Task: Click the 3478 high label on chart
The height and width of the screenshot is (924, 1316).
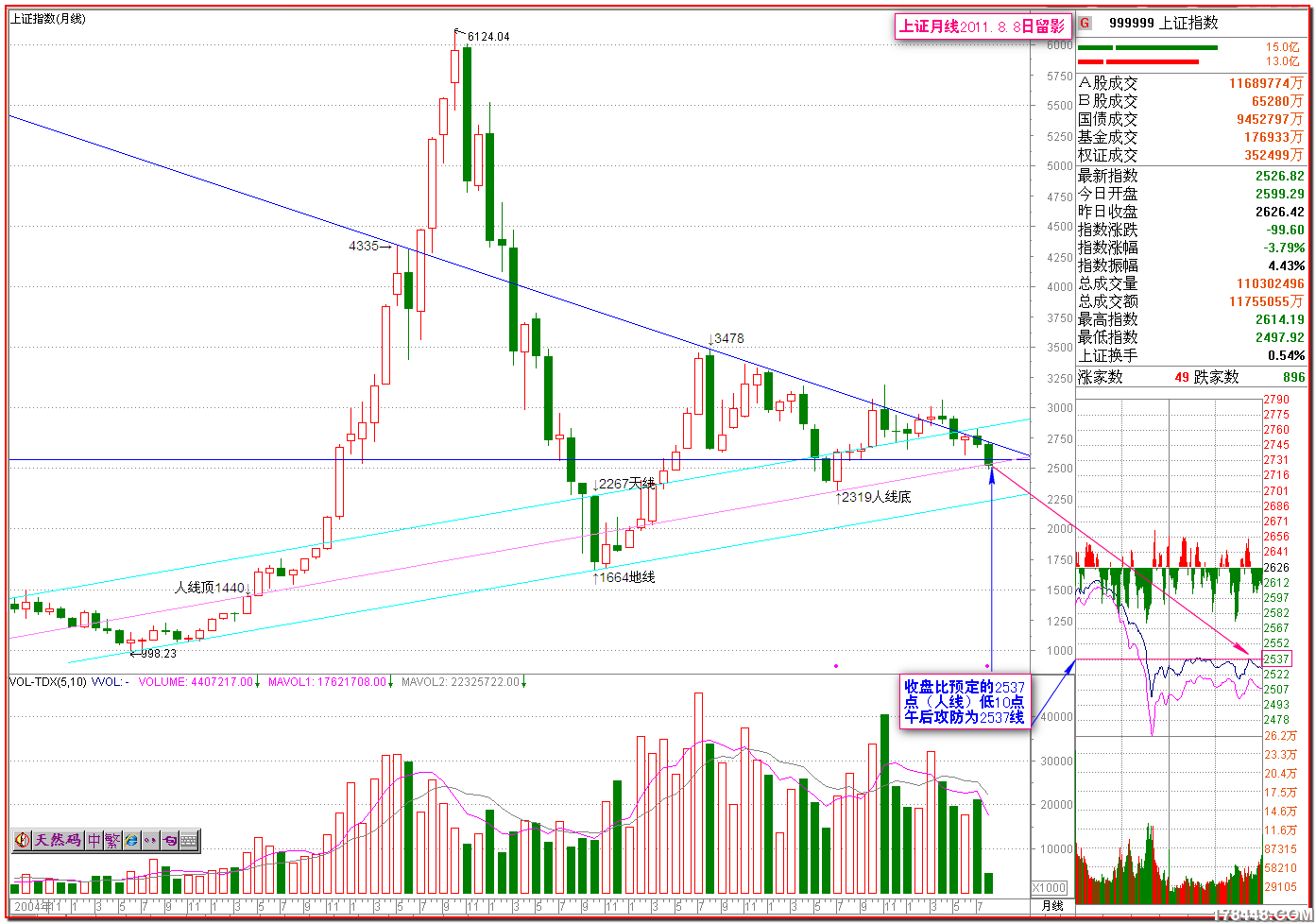Action: click(x=728, y=338)
